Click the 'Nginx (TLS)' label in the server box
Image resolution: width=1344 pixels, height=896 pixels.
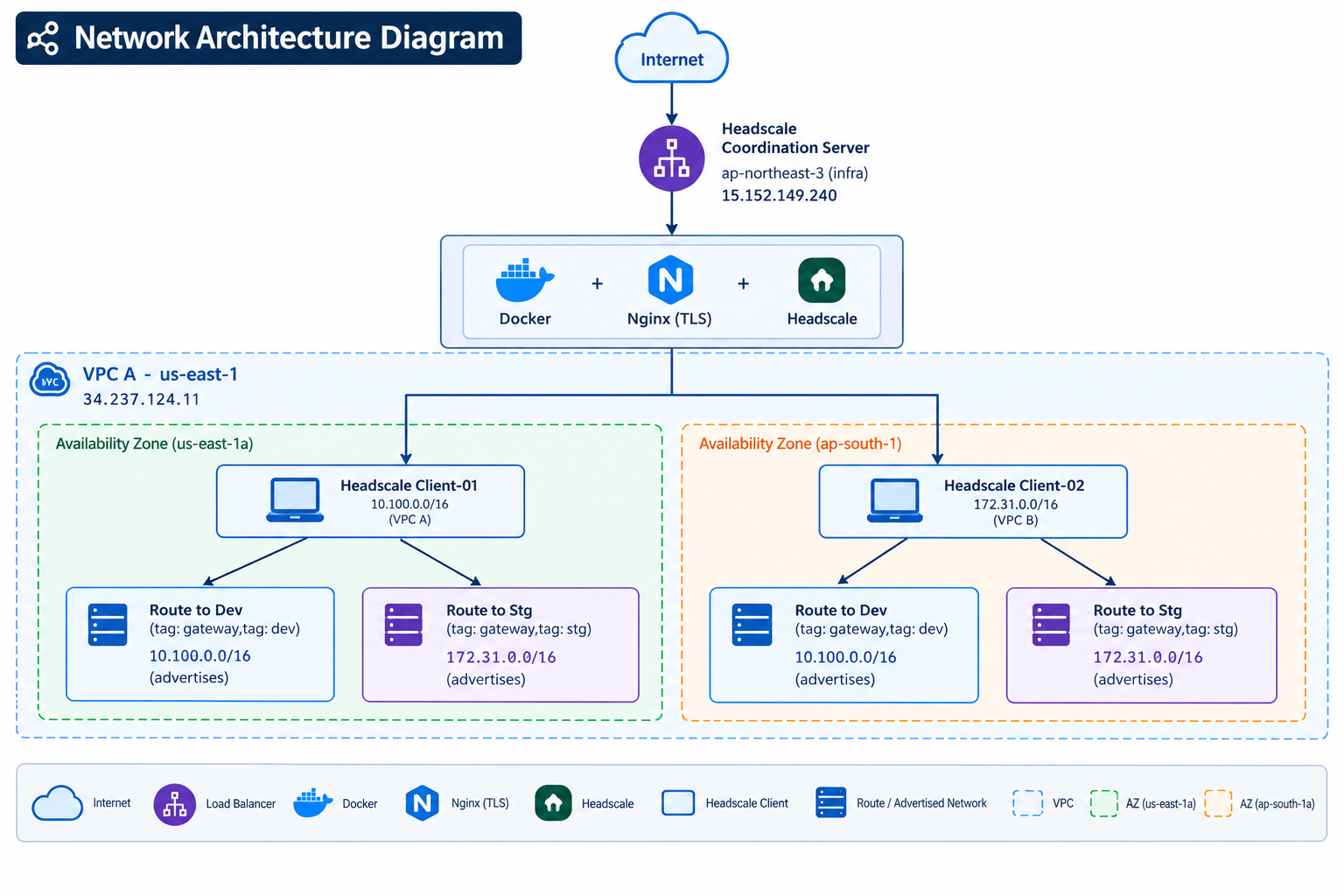click(669, 318)
